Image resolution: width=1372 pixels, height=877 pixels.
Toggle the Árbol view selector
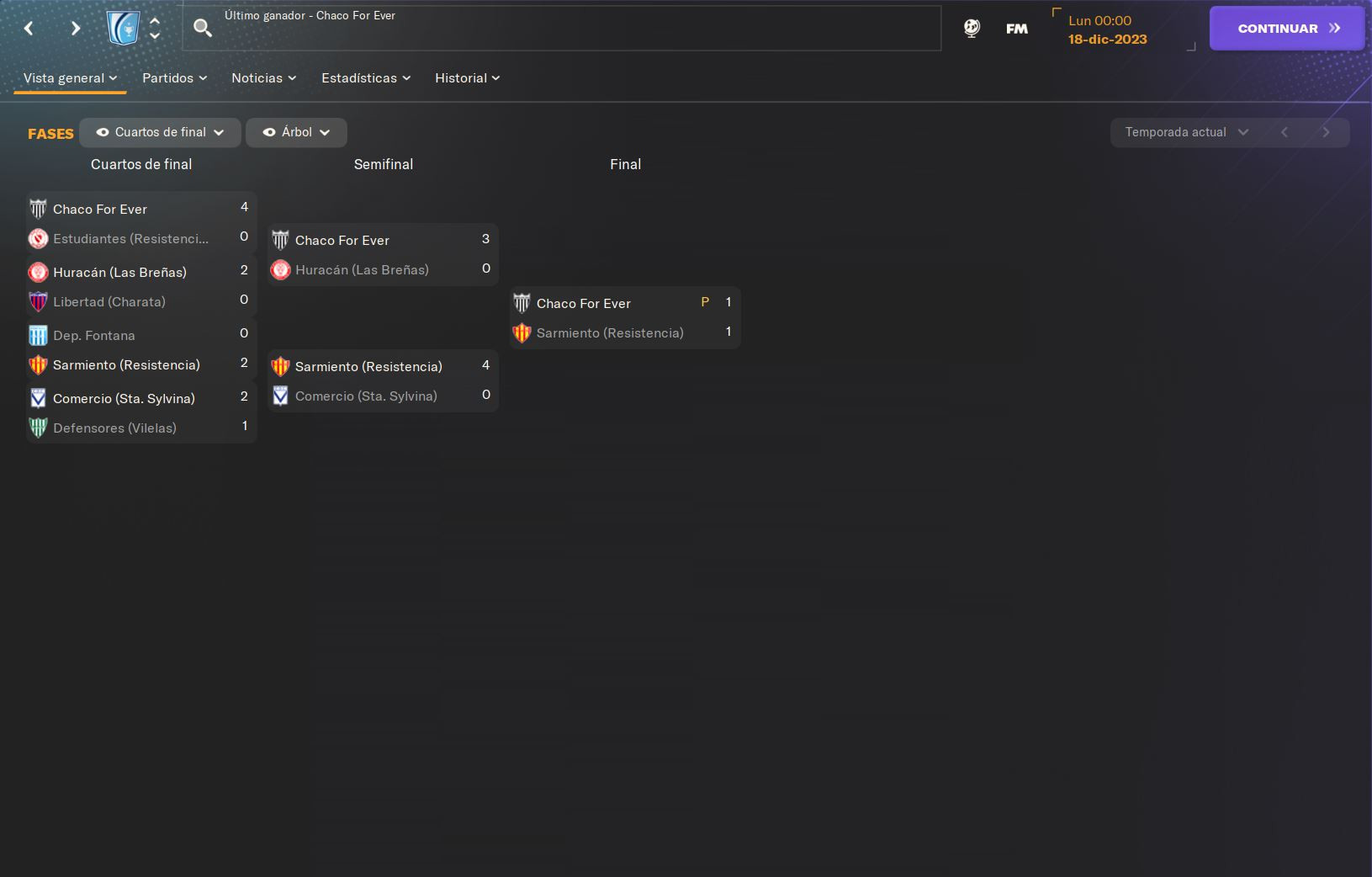(296, 132)
